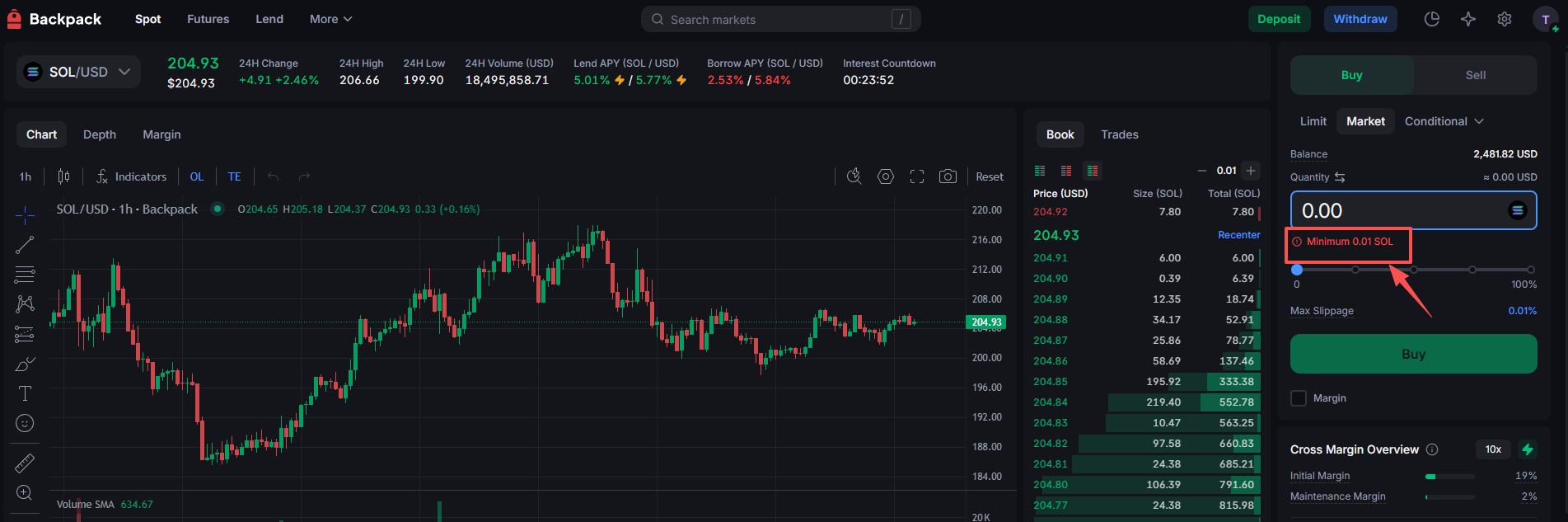Select the text annotation tool
The image size is (1568, 522).
25,393
